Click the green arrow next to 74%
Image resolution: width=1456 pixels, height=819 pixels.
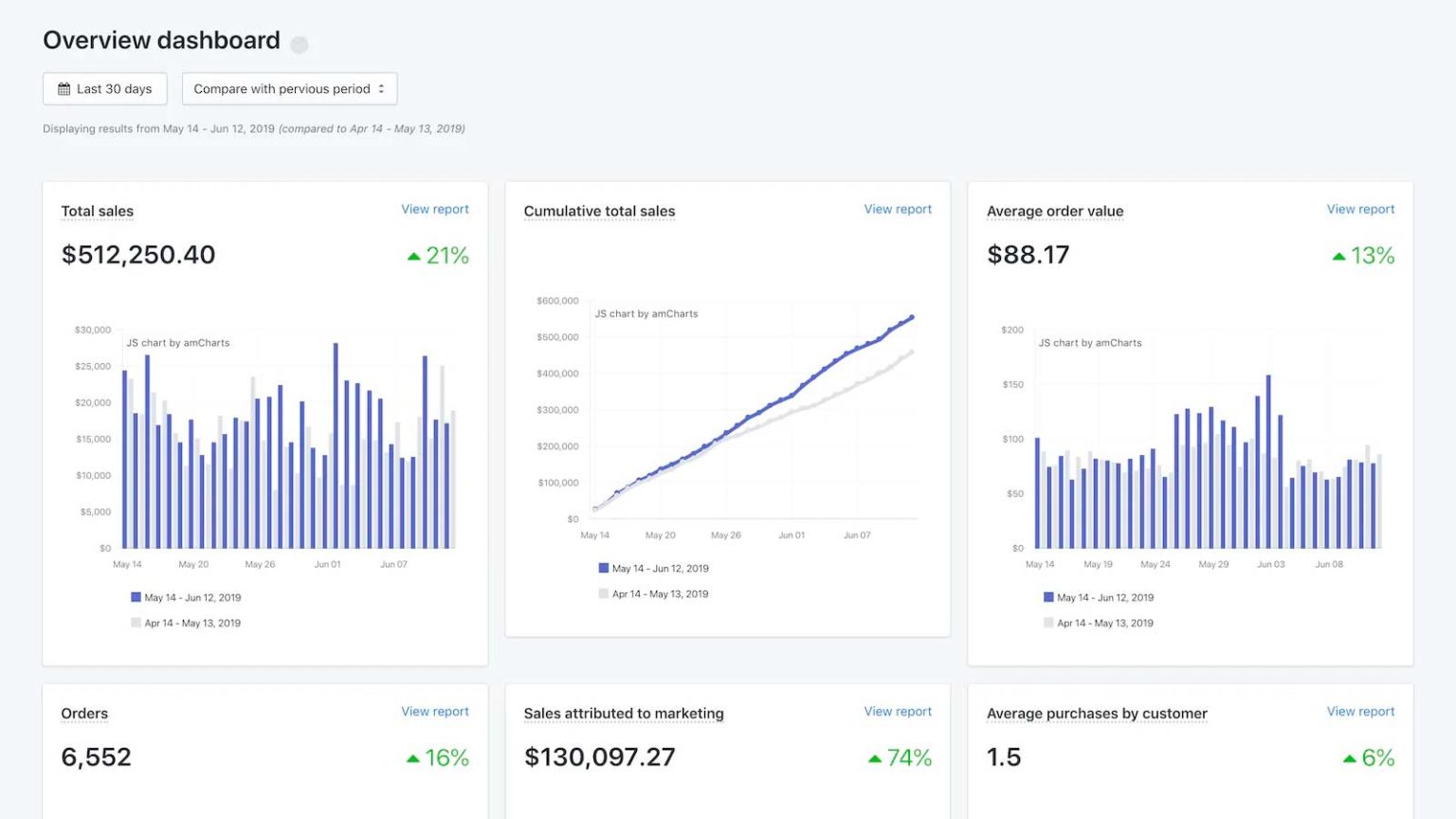pyautogui.click(x=875, y=757)
